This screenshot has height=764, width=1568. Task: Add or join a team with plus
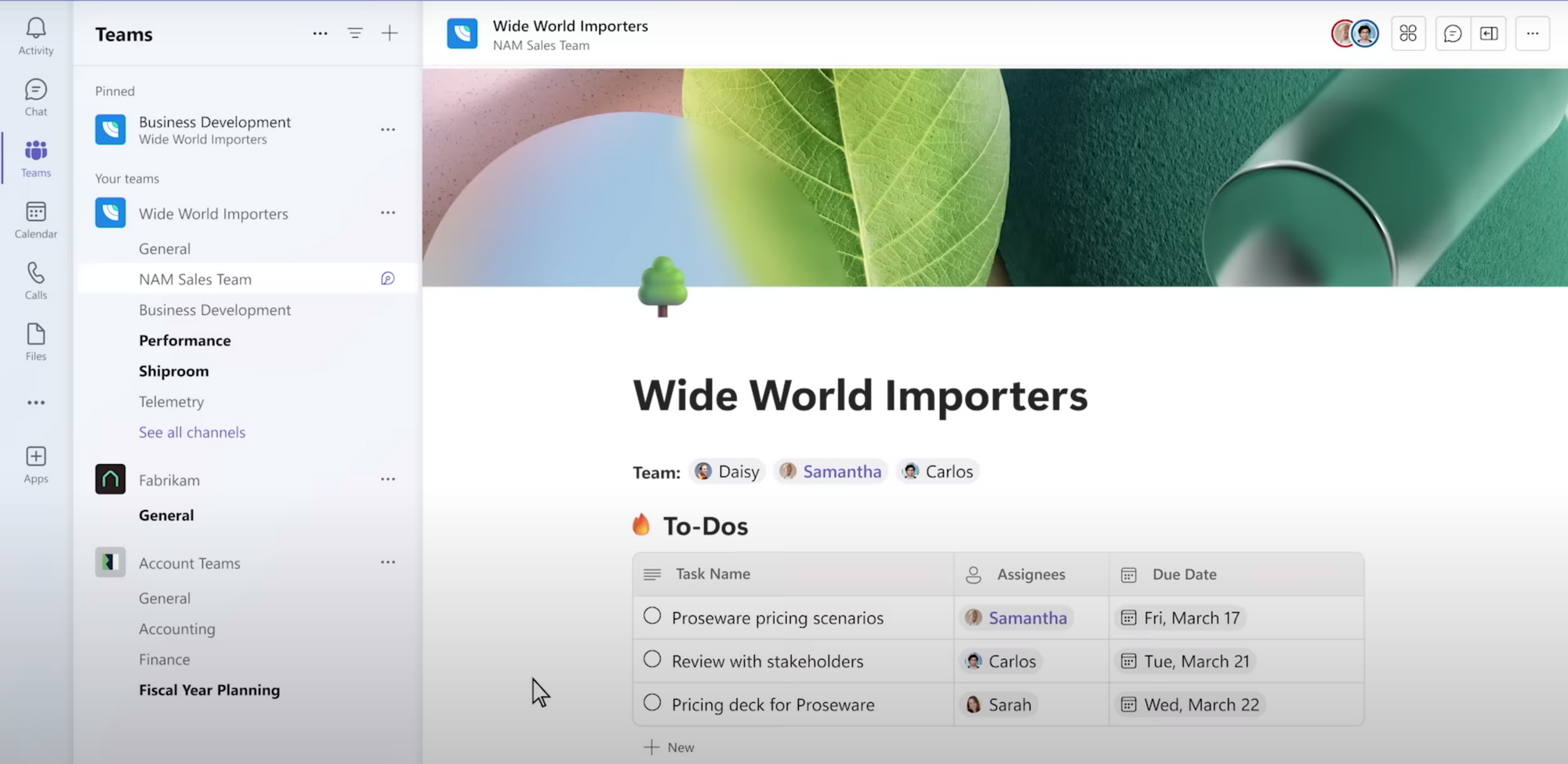[x=390, y=33]
